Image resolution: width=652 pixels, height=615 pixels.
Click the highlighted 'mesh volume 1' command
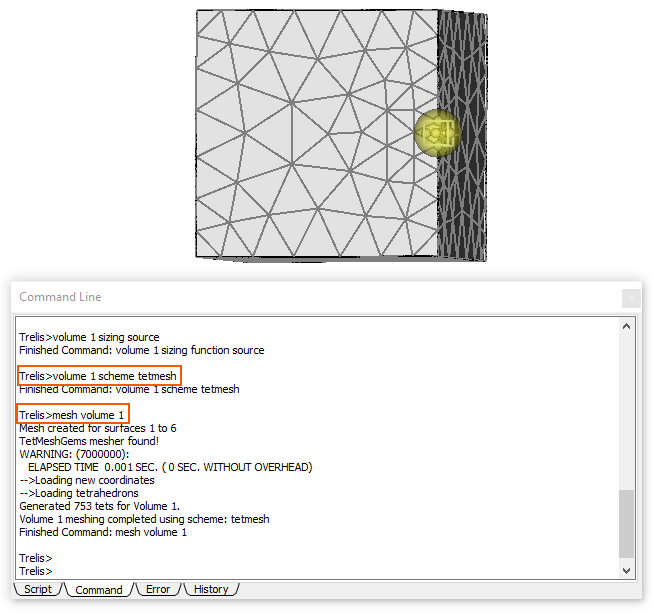pos(73,414)
